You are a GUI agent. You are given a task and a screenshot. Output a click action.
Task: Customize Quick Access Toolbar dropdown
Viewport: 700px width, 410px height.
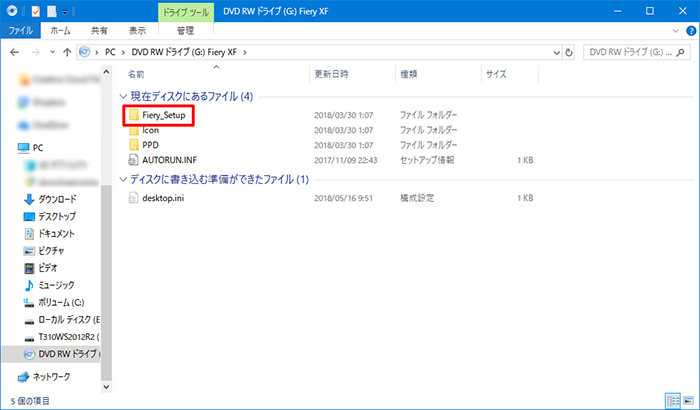point(65,12)
